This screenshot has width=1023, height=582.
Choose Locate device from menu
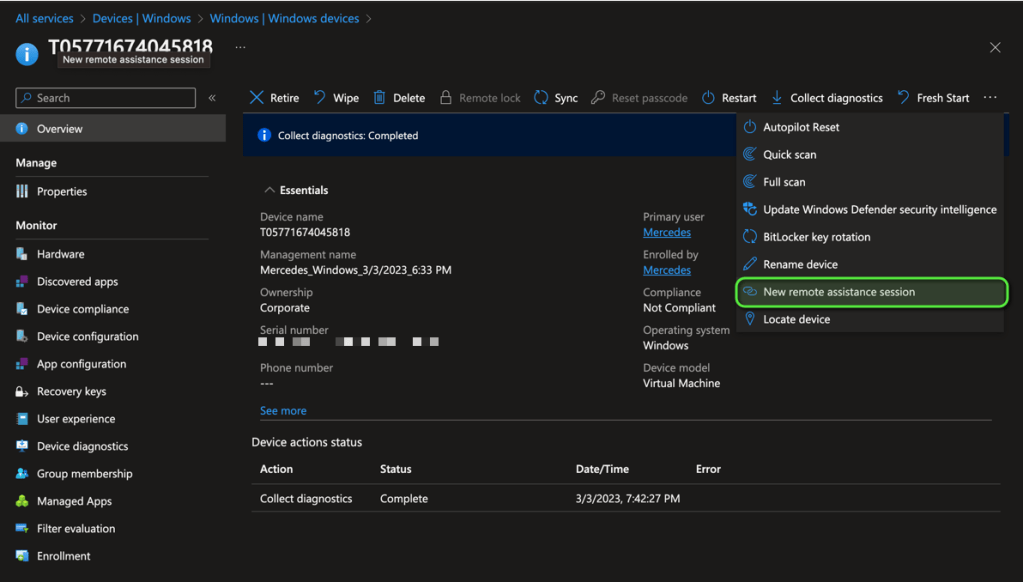coord(796,320)
